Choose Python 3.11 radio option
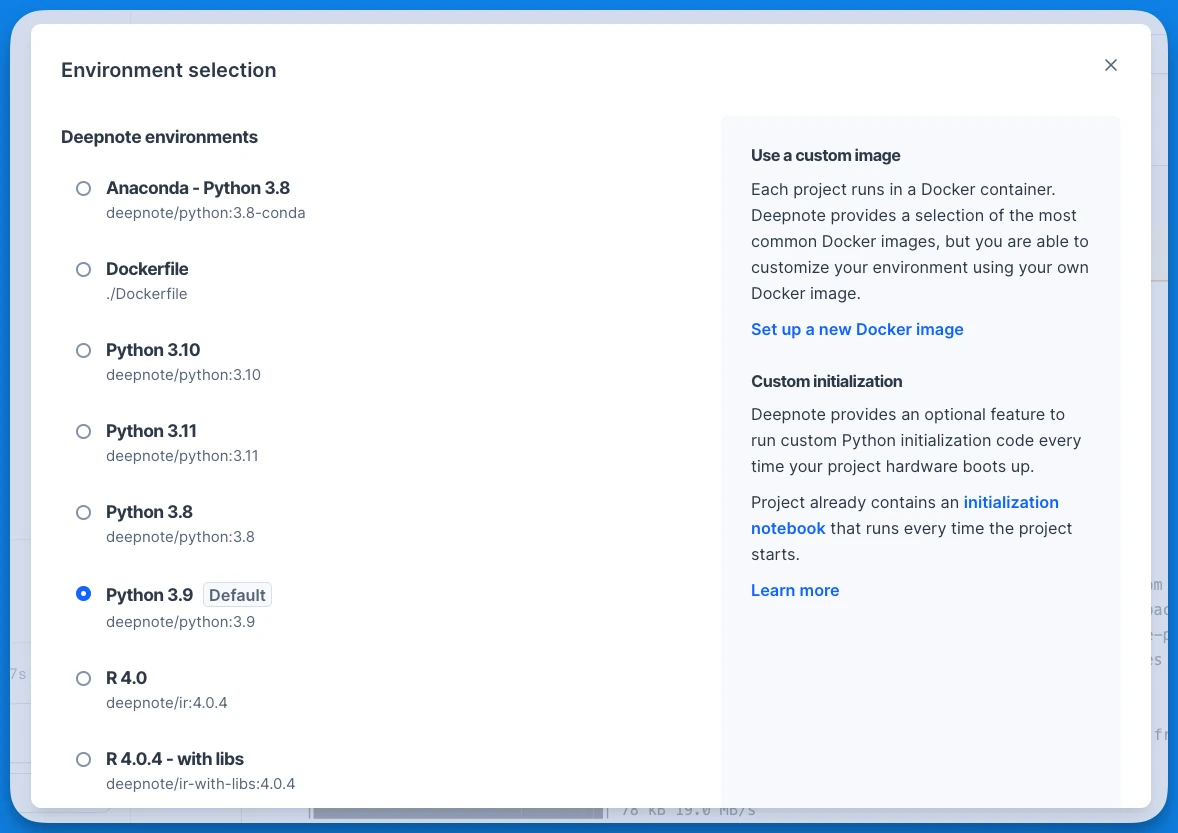 [x=83, y=432]
